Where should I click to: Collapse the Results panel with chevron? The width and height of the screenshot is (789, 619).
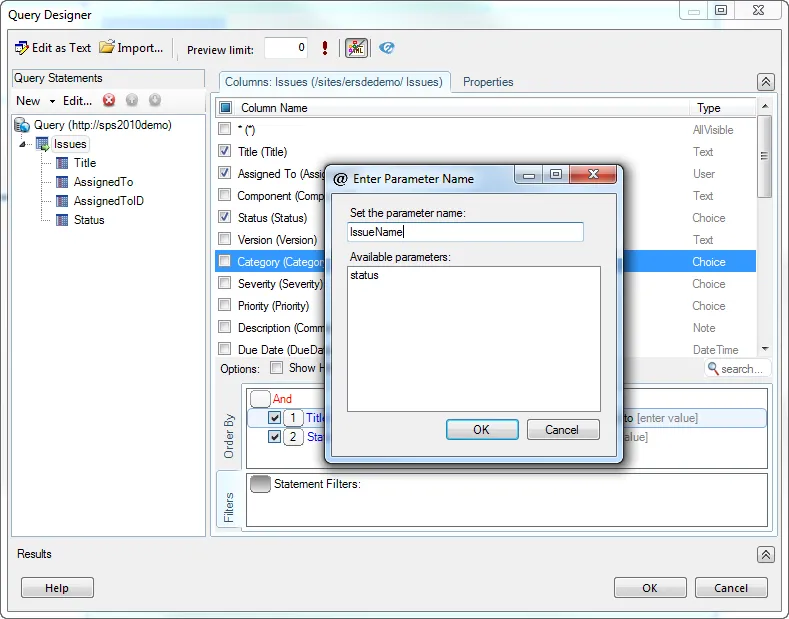pyautogui.click(x=765, y=554)
